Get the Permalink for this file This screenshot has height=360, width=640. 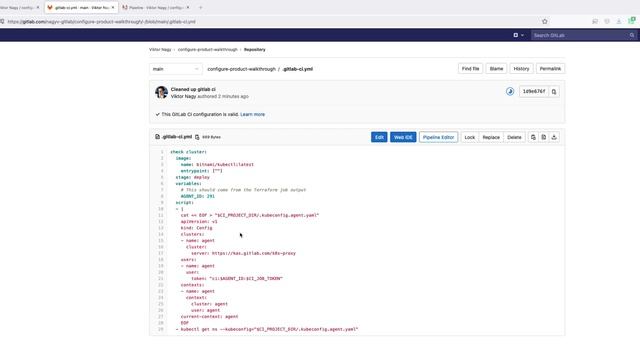[x=550, y=69]
